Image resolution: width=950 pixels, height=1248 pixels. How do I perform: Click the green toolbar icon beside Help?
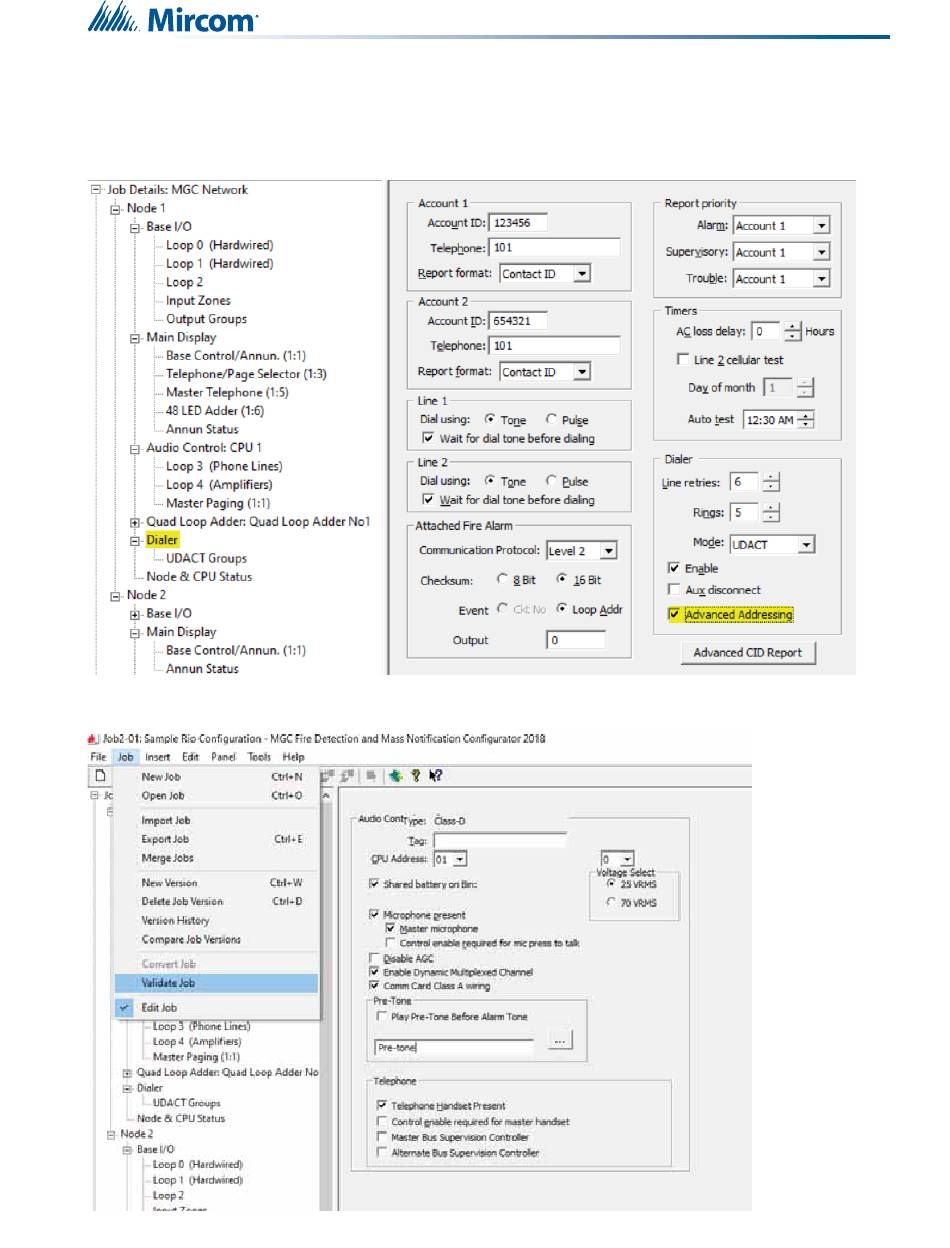pyautogui.click(x=395, y=775)
